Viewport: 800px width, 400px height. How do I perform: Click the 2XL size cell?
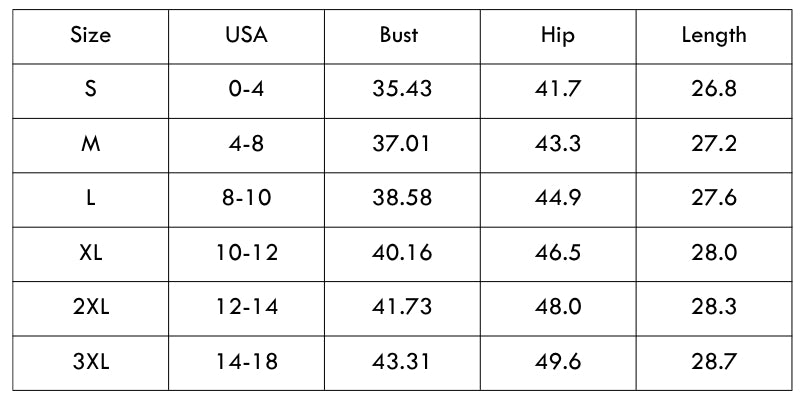coord(91,306)
